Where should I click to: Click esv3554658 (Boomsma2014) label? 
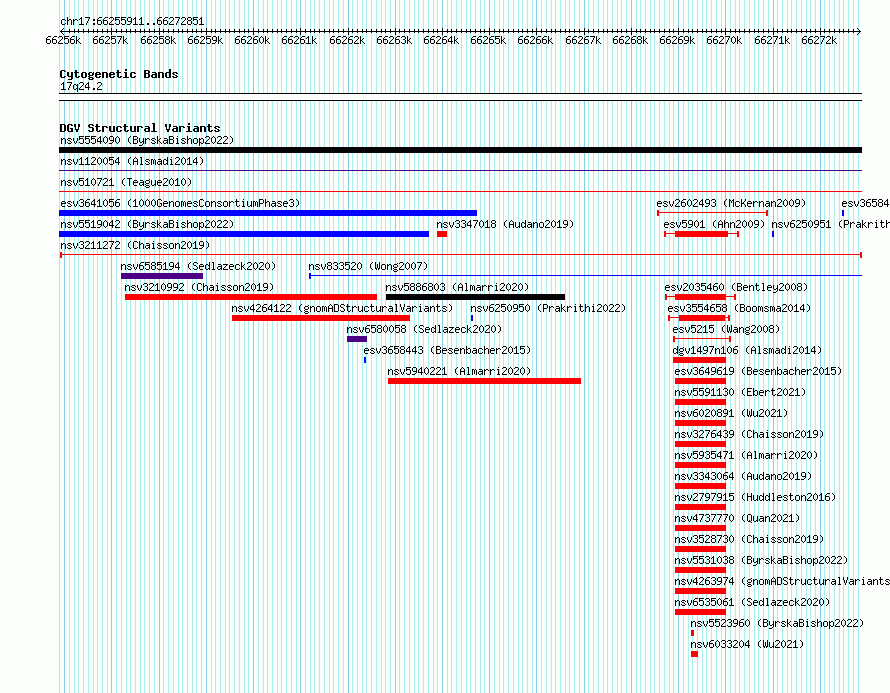pyautogui.click(x=740, y=308)
